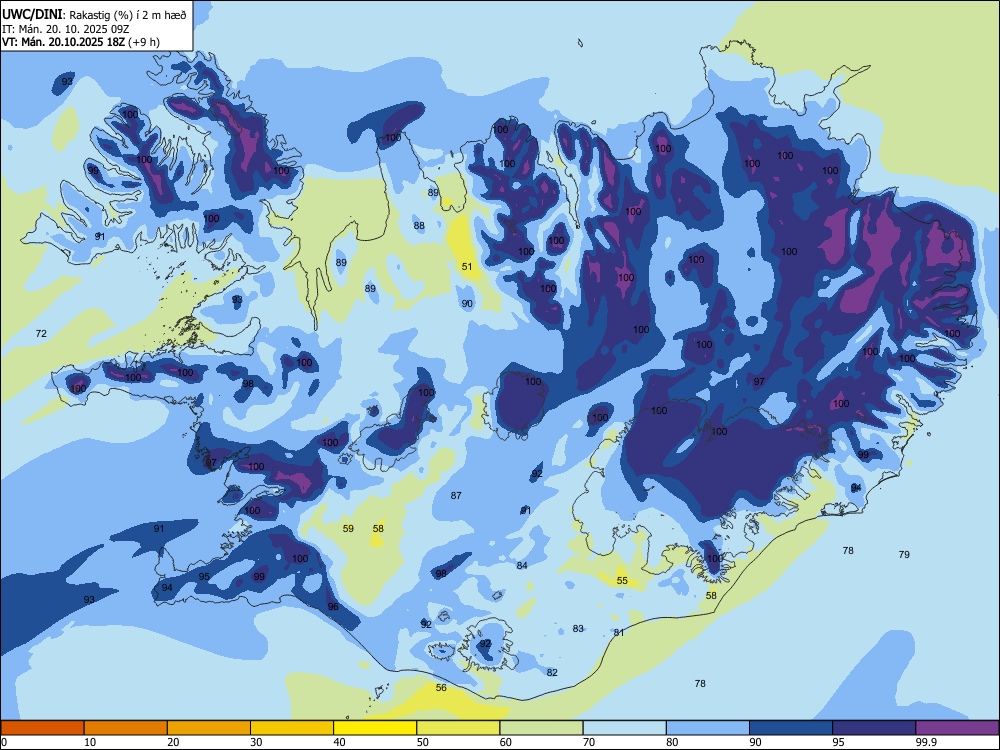Click the dark orange 0–10 legend swatch
Screen dimensions: 1000x750
coord(42,728)
